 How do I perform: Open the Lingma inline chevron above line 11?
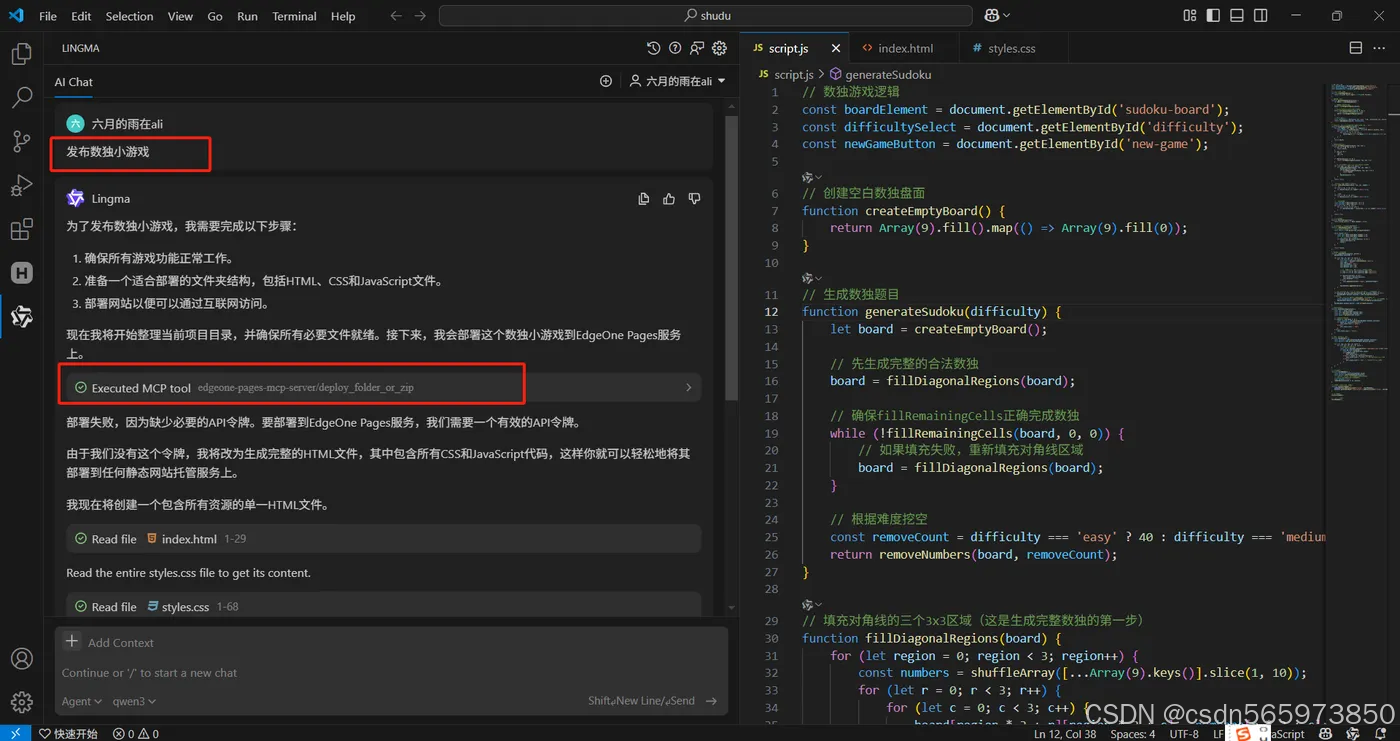click(x=812, y=278)
